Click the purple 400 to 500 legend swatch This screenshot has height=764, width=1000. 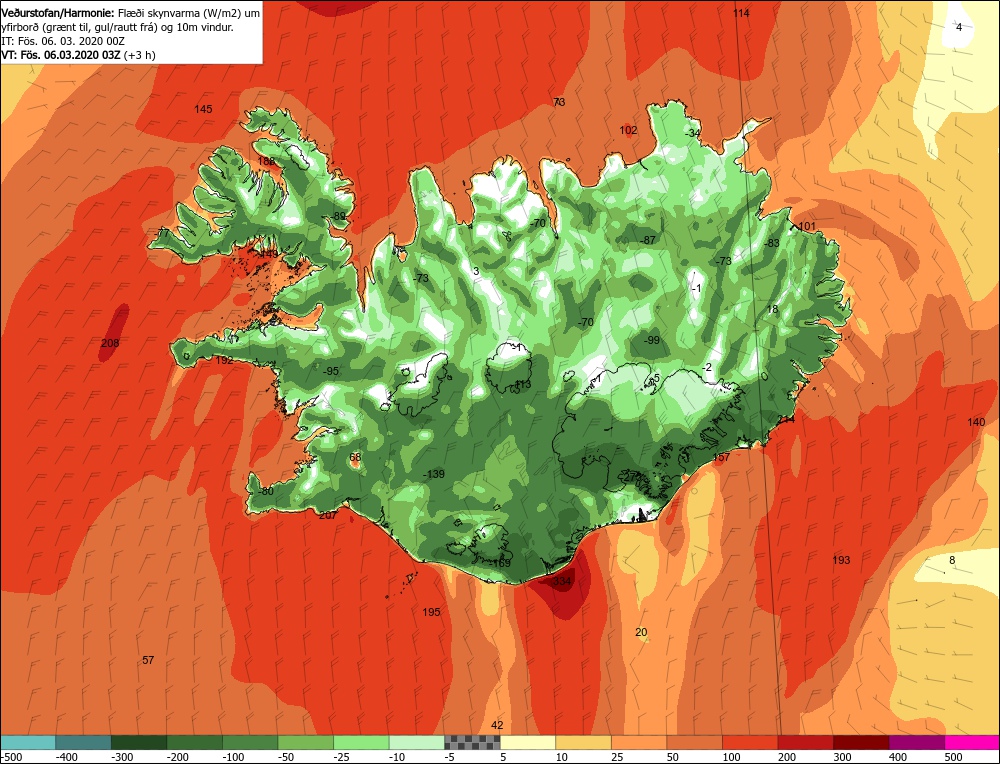pos(916,742)
